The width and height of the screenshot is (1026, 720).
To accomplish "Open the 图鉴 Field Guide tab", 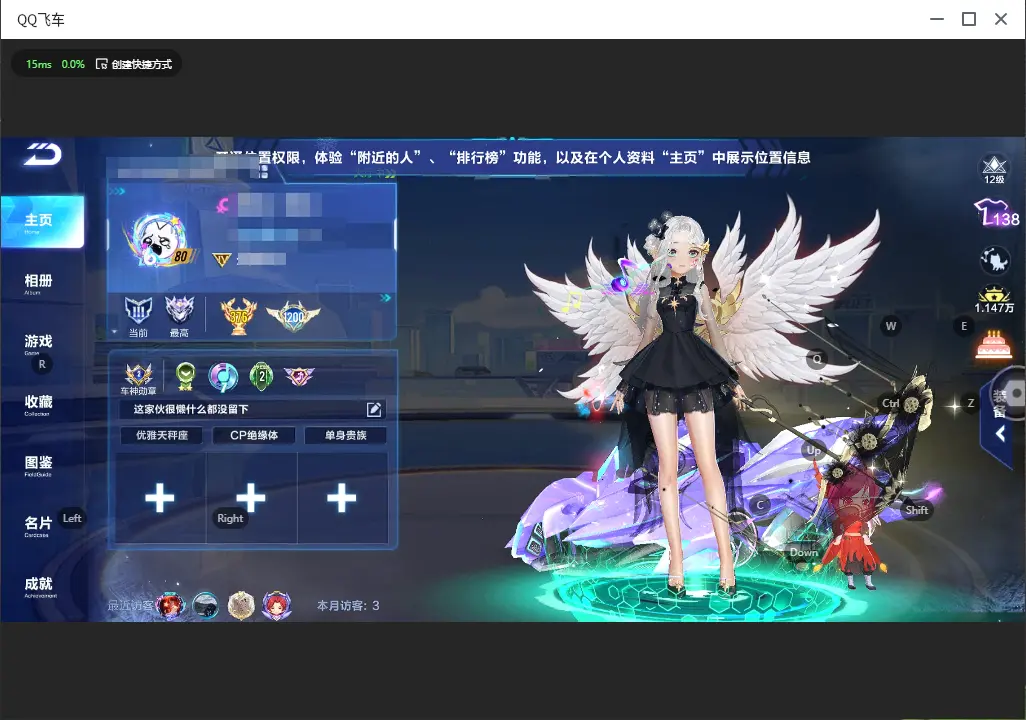I will [38, 465].
